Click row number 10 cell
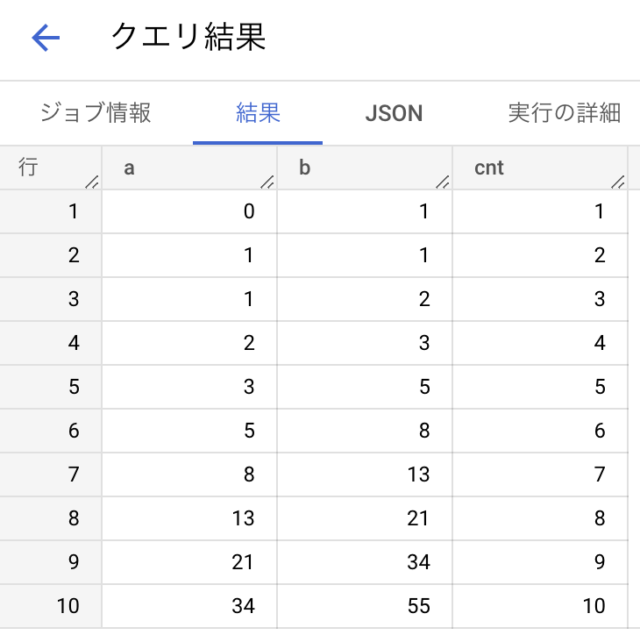 (51, 606)
